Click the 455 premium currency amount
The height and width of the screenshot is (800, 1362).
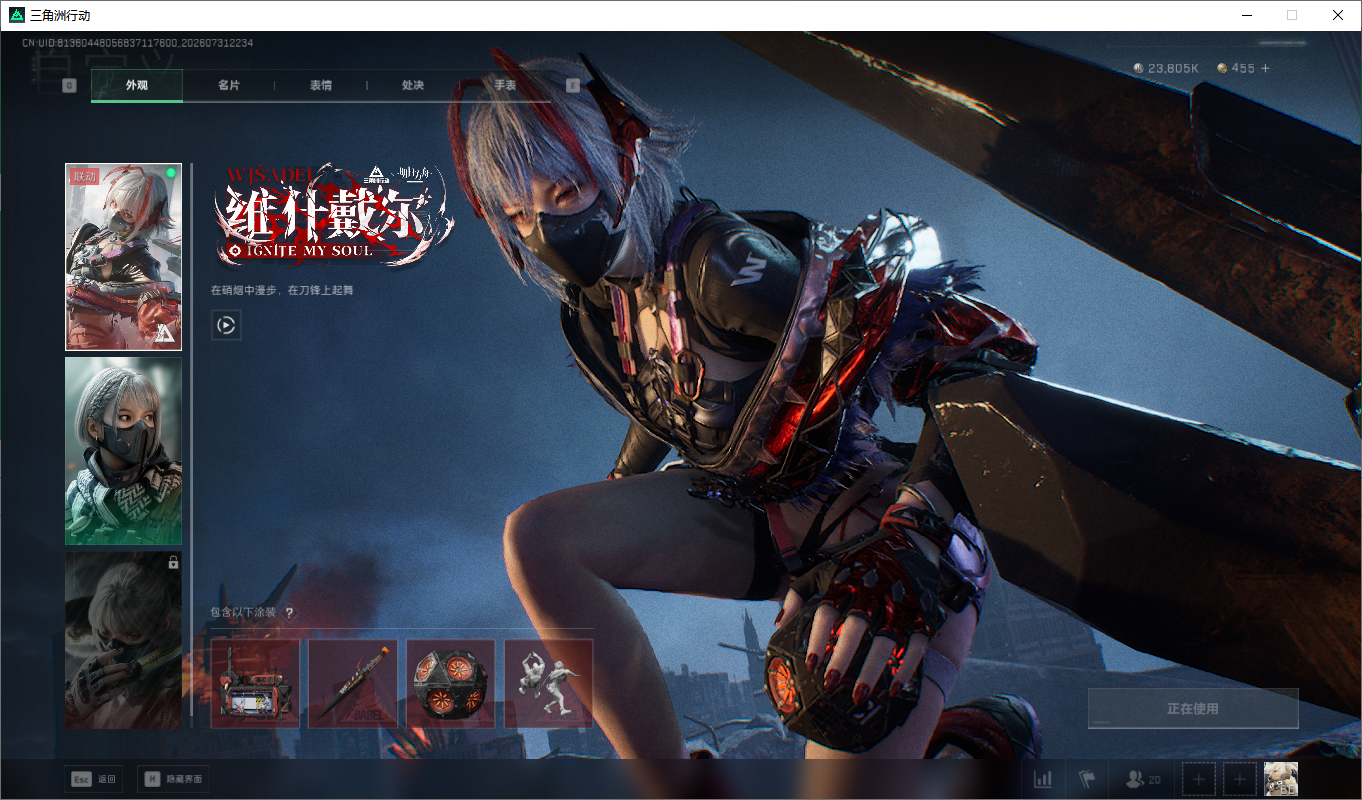[1243, 68]
